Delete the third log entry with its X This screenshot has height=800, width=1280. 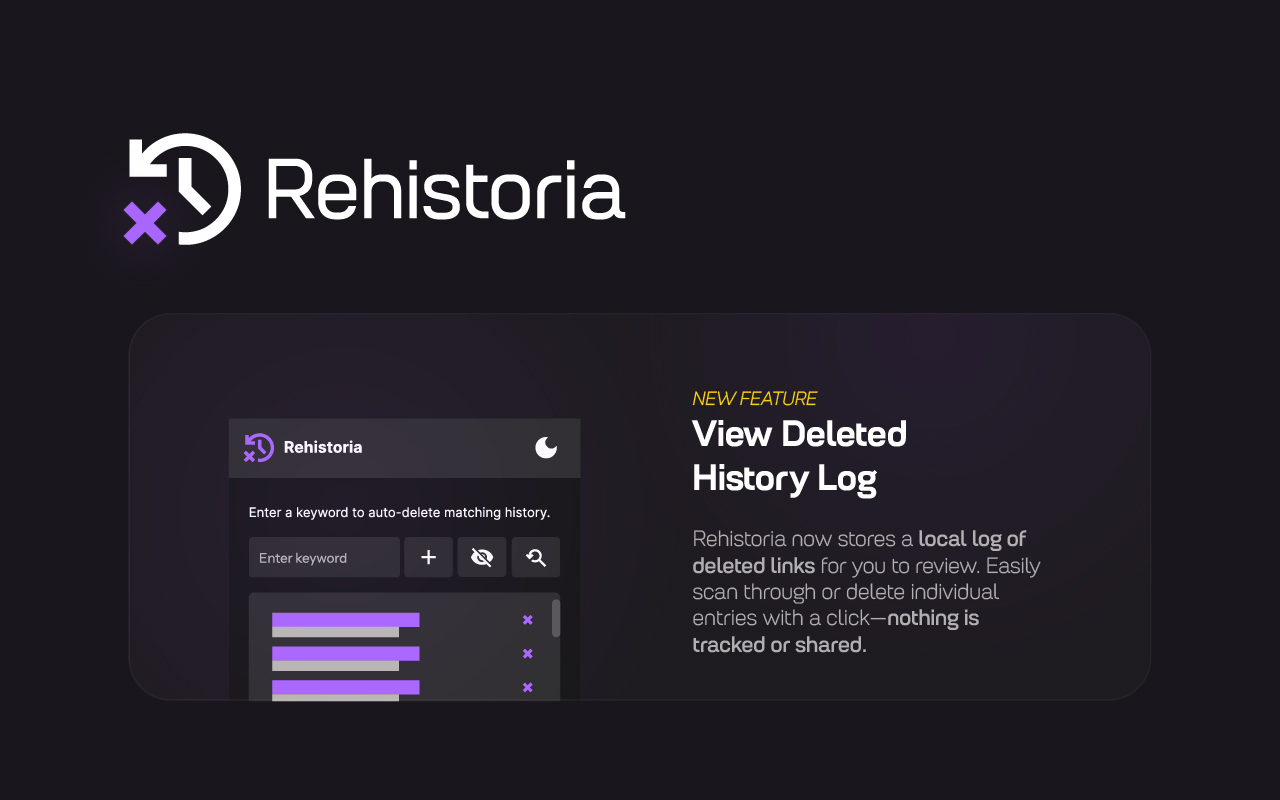(528, 687)
